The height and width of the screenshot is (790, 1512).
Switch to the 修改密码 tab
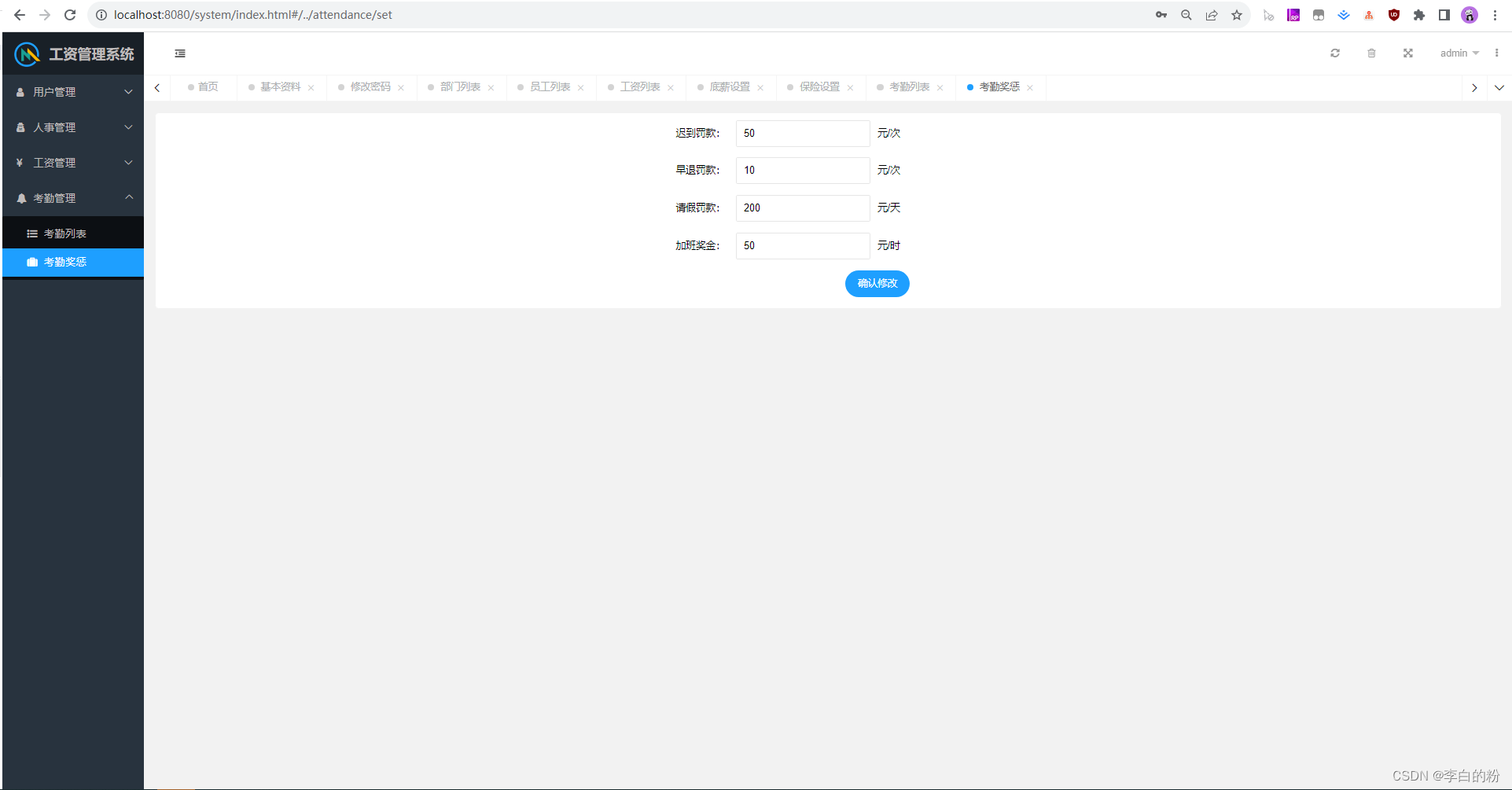pyautogui.click(x=370, y=87)
